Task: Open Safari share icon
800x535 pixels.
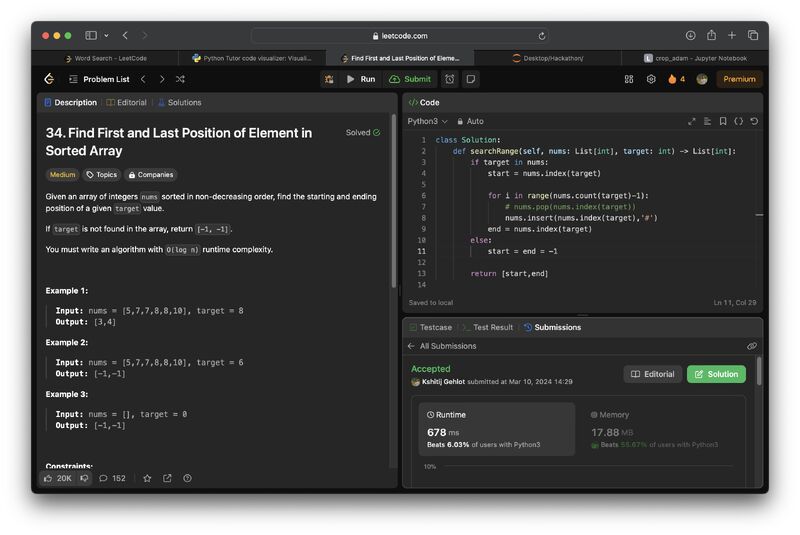Action: tap(711, 35)
